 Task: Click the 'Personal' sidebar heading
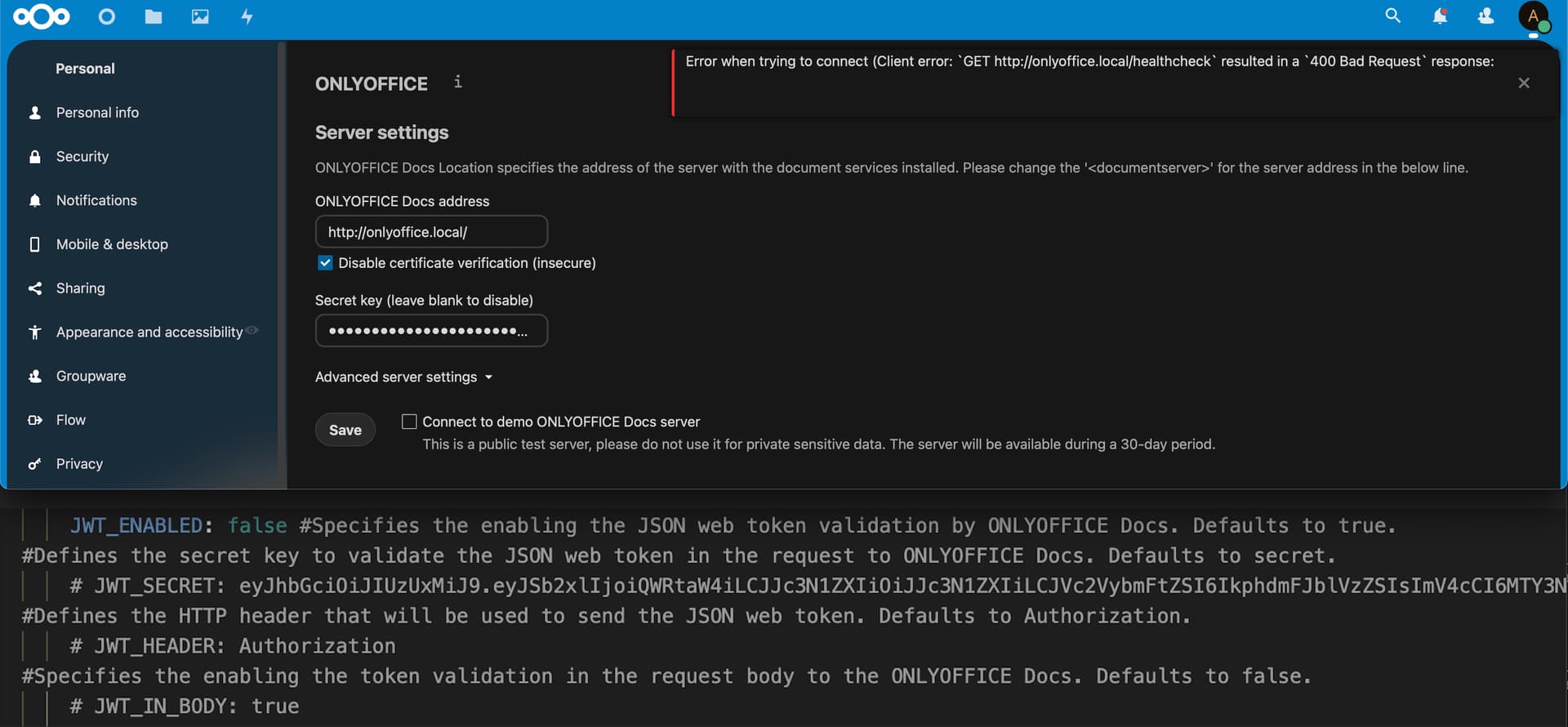point(85,69)
